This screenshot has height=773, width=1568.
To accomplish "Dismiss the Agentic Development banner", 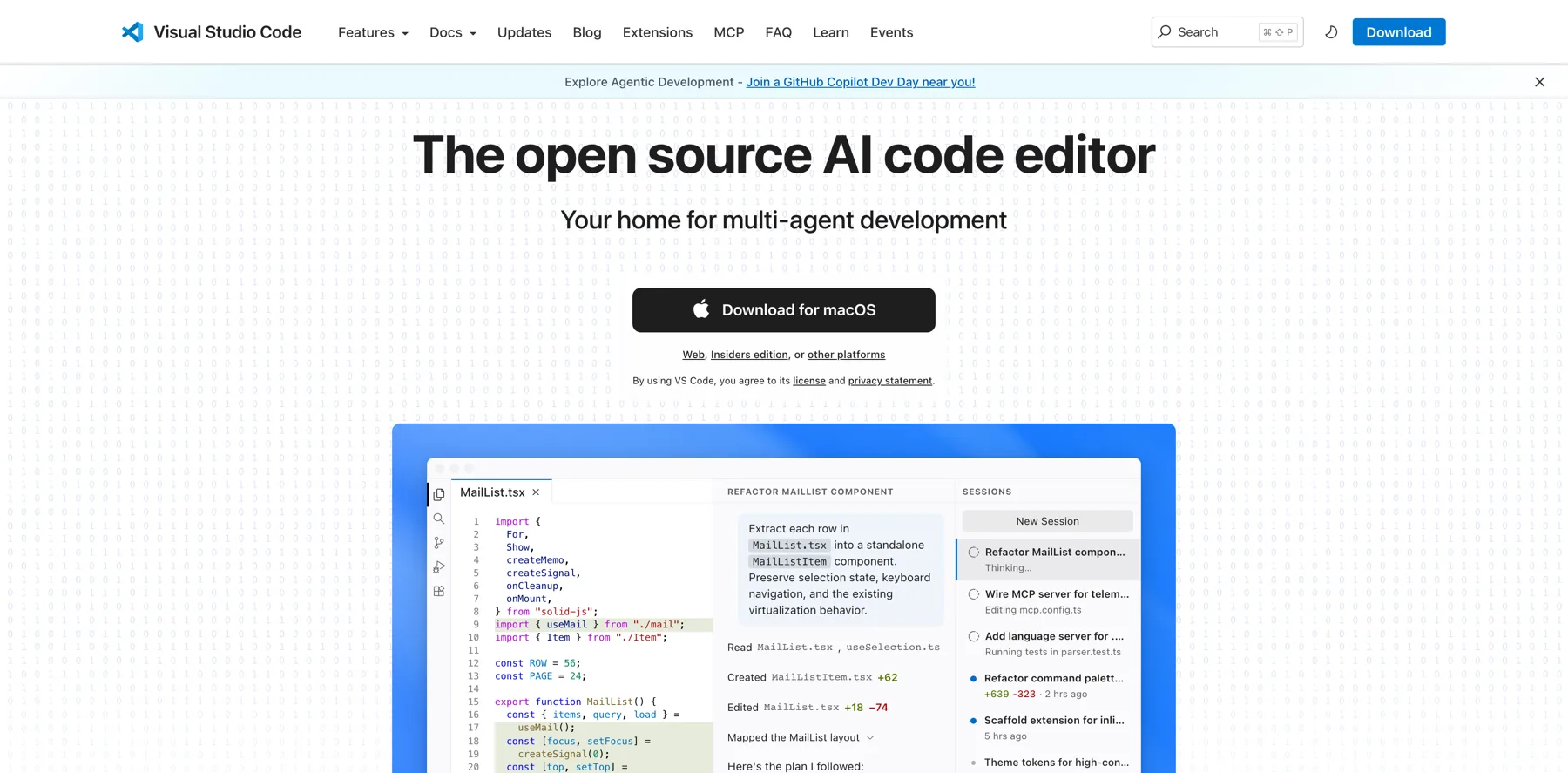I will pyautogui.click(x=1539, y=82).
